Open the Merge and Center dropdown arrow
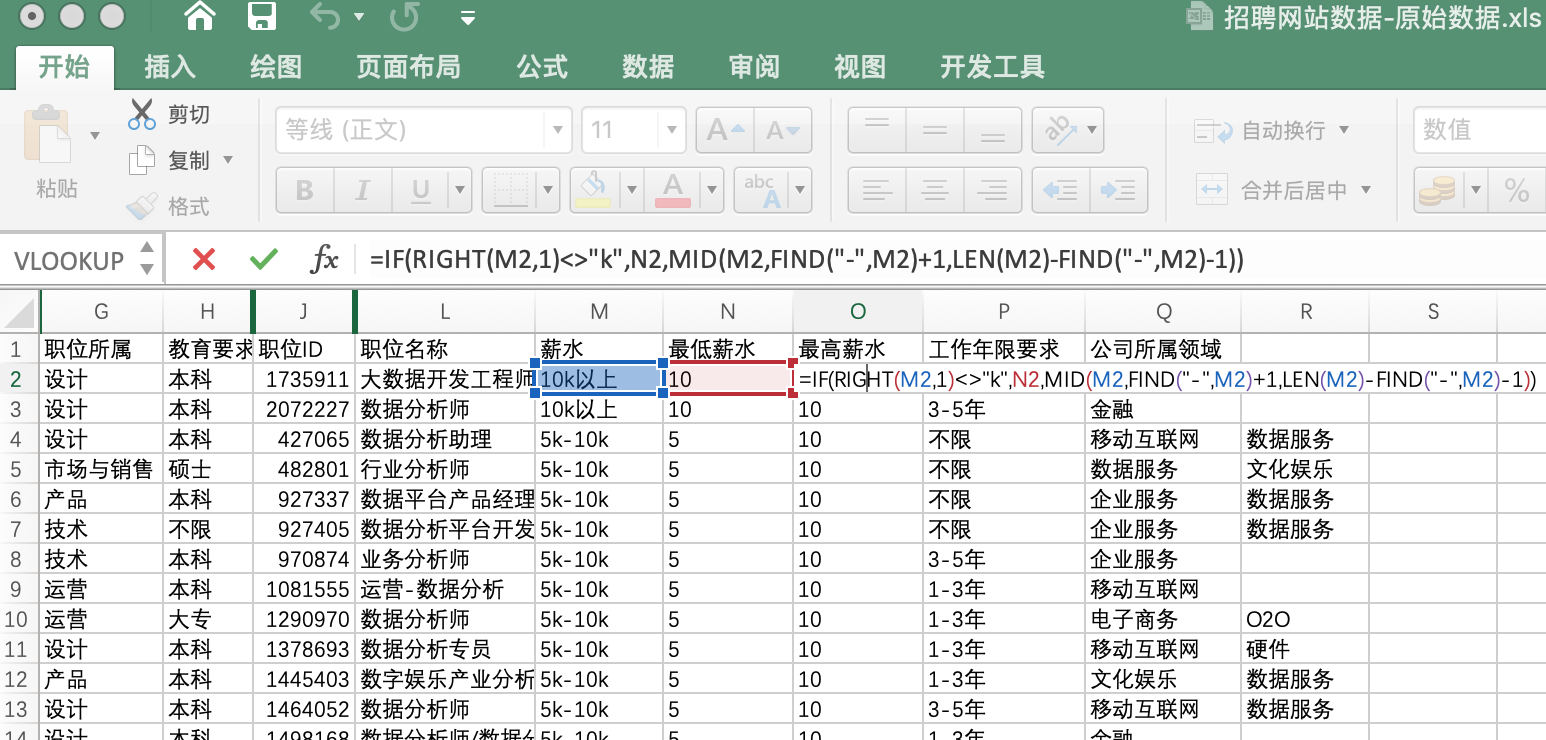Image resolution: width=1546 pixels, height=740 pixels. [1366, 190]
